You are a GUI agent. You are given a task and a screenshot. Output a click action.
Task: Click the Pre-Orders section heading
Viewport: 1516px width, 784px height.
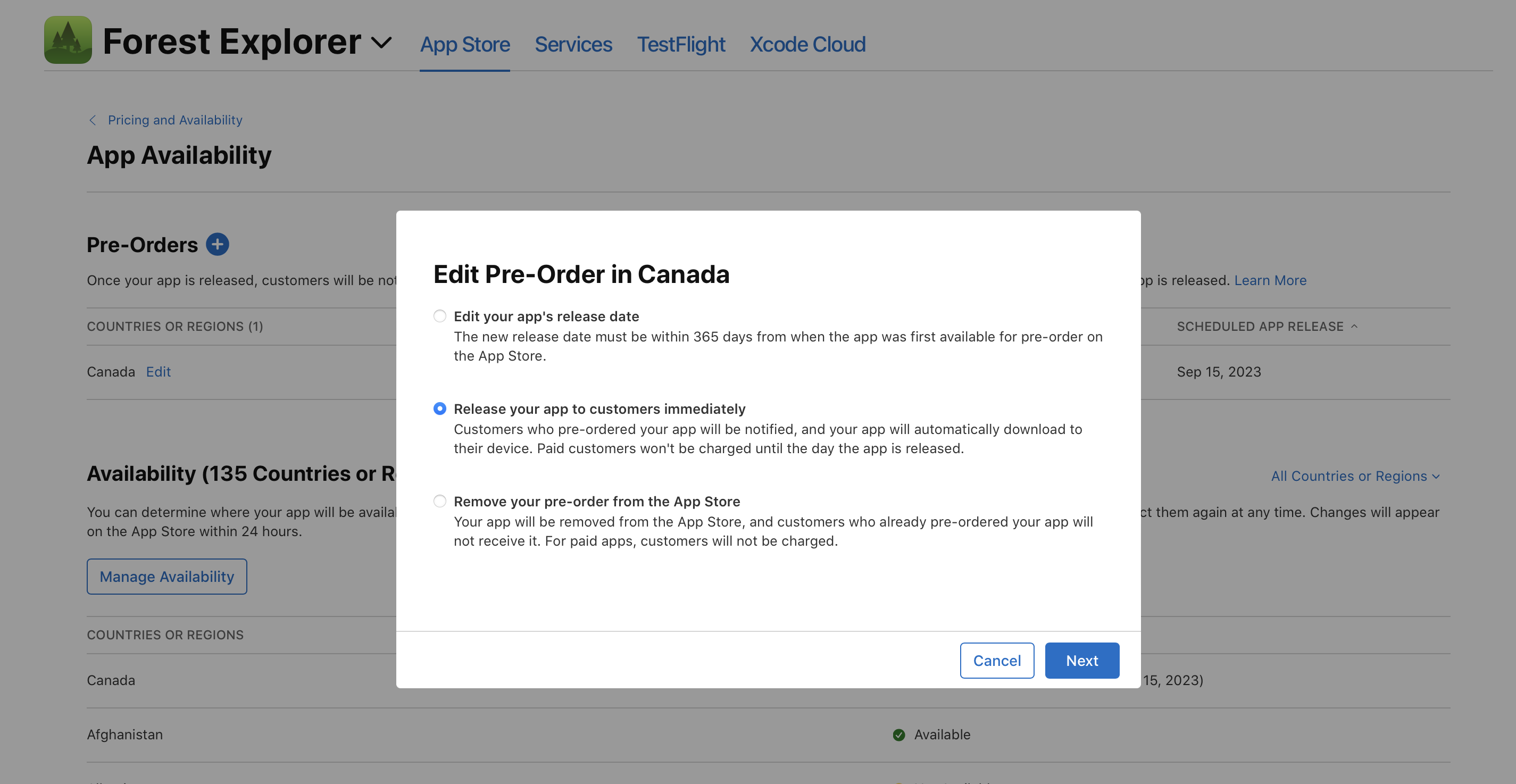coord(142,245)
